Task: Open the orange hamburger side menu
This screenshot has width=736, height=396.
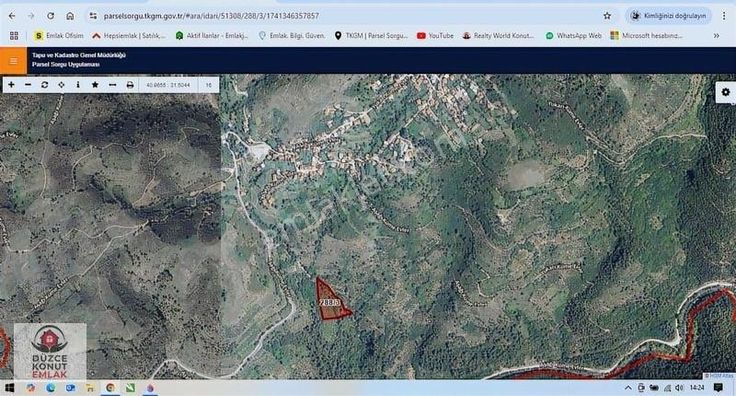Action: coord(13,61)
